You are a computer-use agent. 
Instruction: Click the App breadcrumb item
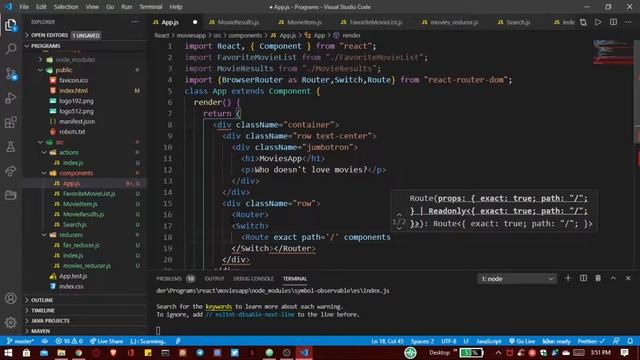pos(319,36)
